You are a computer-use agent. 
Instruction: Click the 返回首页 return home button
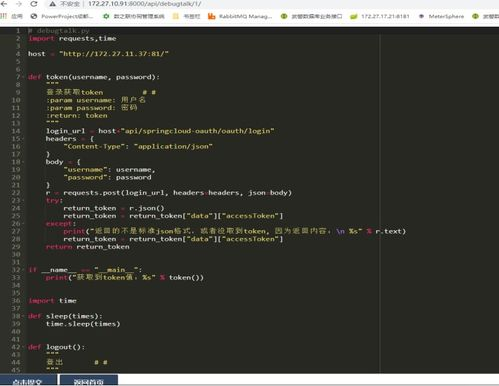click(89, 380)
